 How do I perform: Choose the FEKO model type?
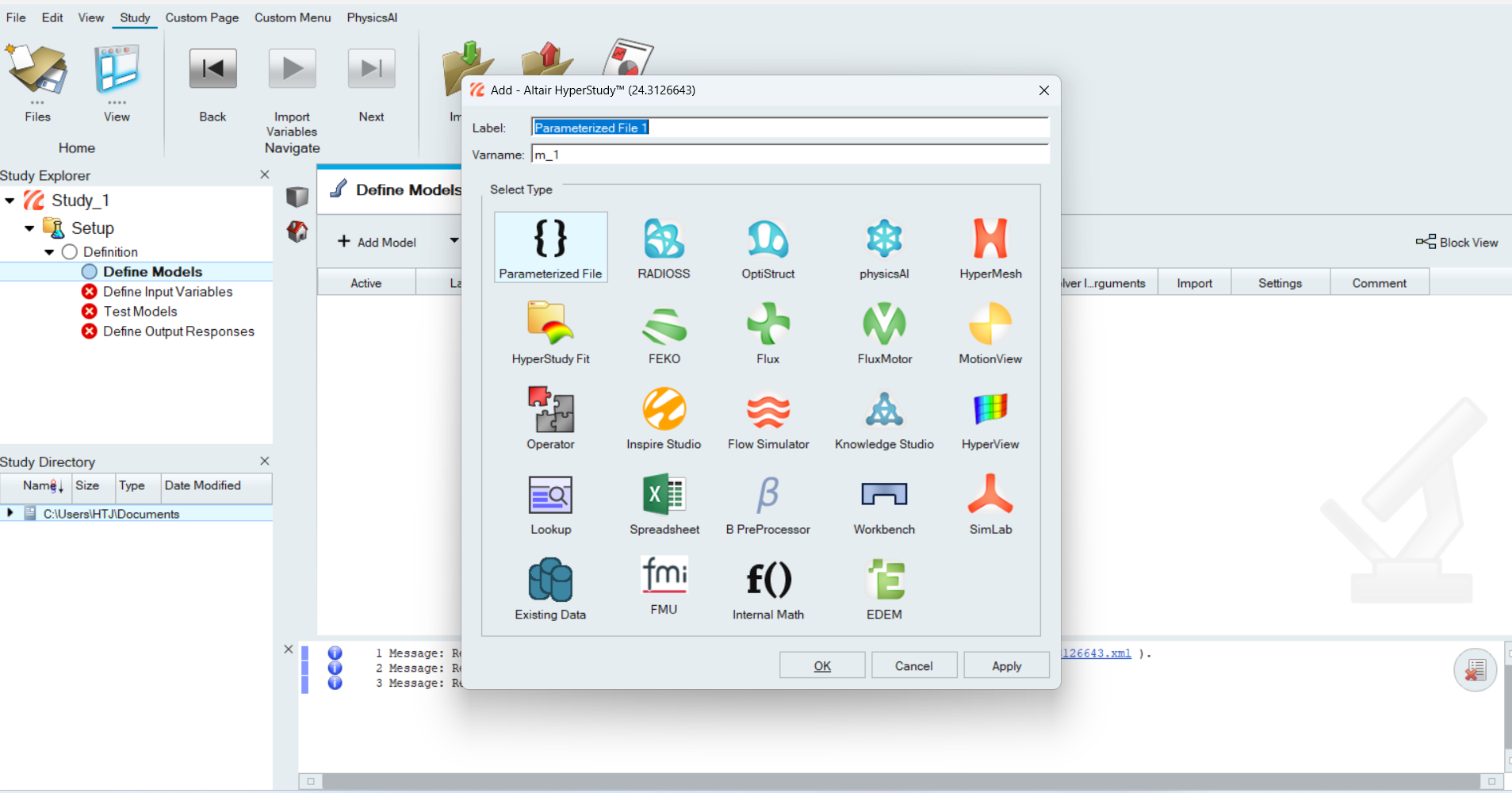click(664, 331)
